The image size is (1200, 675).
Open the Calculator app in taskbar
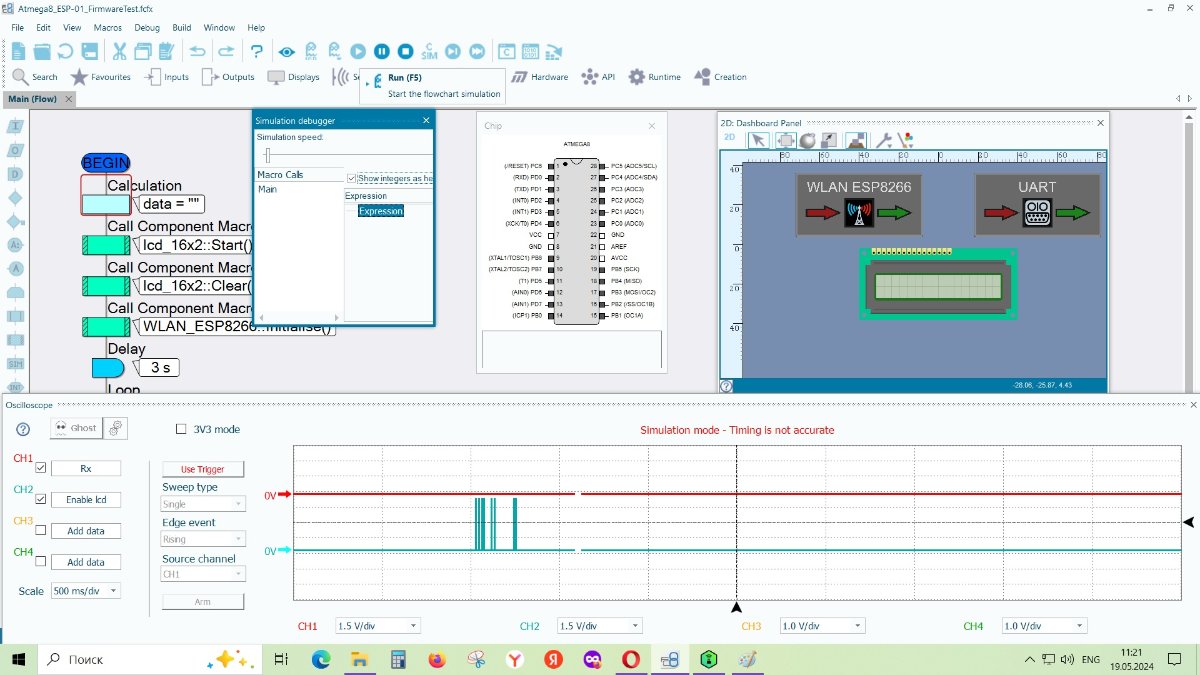pos(397,659)
